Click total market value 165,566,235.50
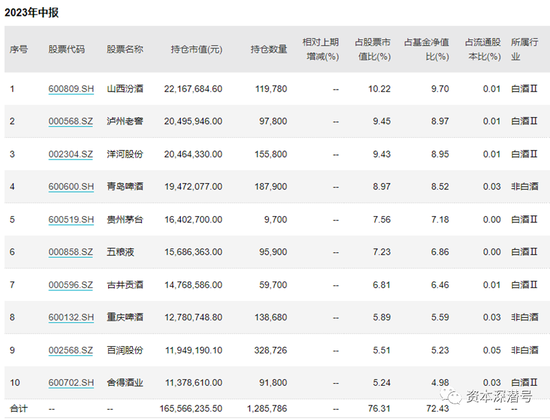The image size is (550, 420). tap(191, 409)
